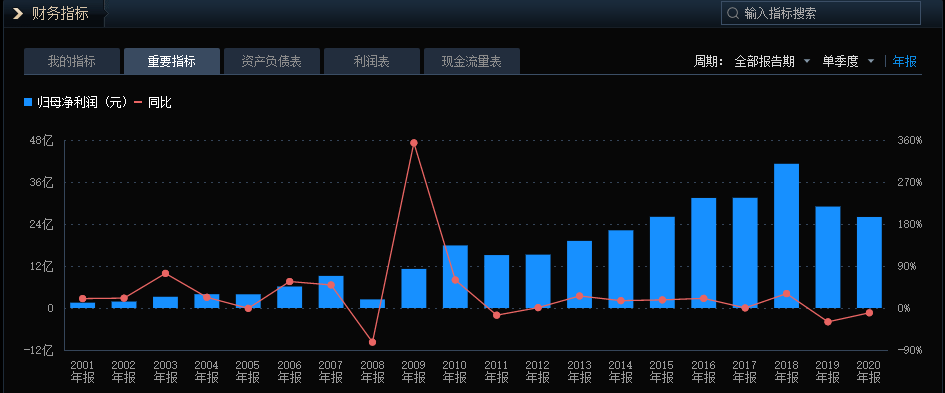Click the 财务指标 panel title
This screenshot has height=393, width=945.
pyautogui.click(x=60, y=13)
